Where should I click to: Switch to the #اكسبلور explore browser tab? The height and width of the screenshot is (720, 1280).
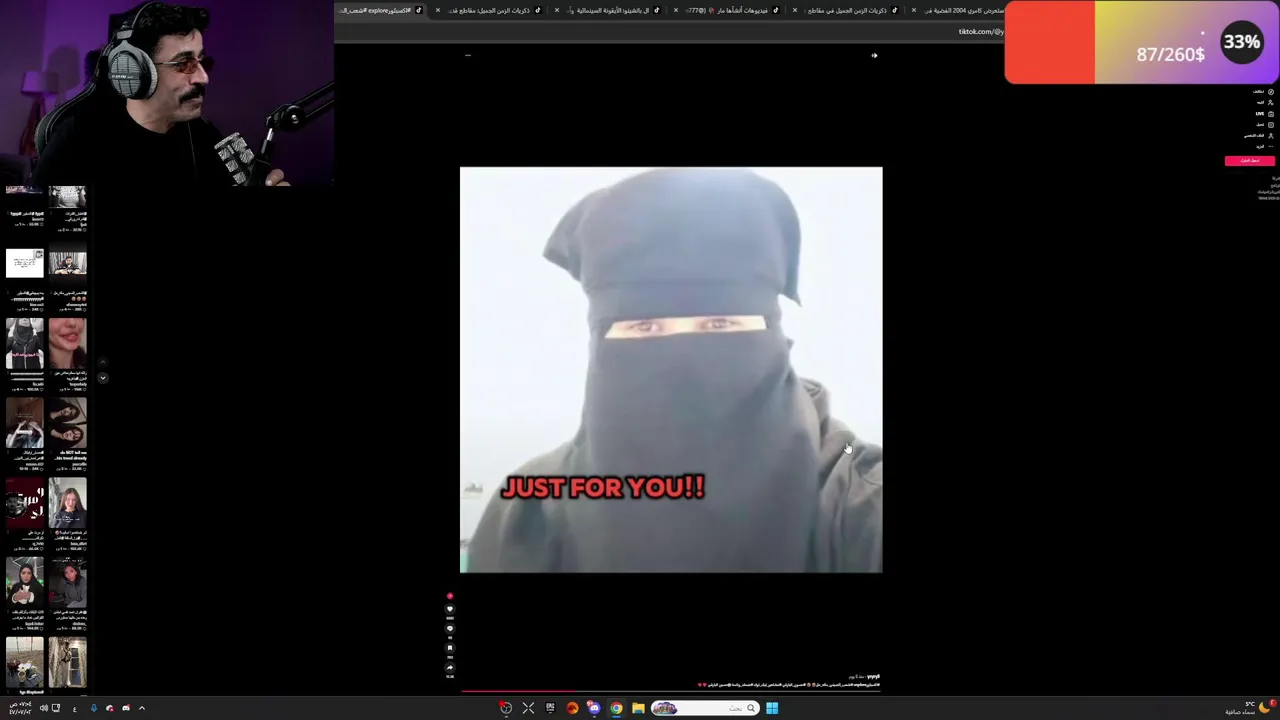380,10
